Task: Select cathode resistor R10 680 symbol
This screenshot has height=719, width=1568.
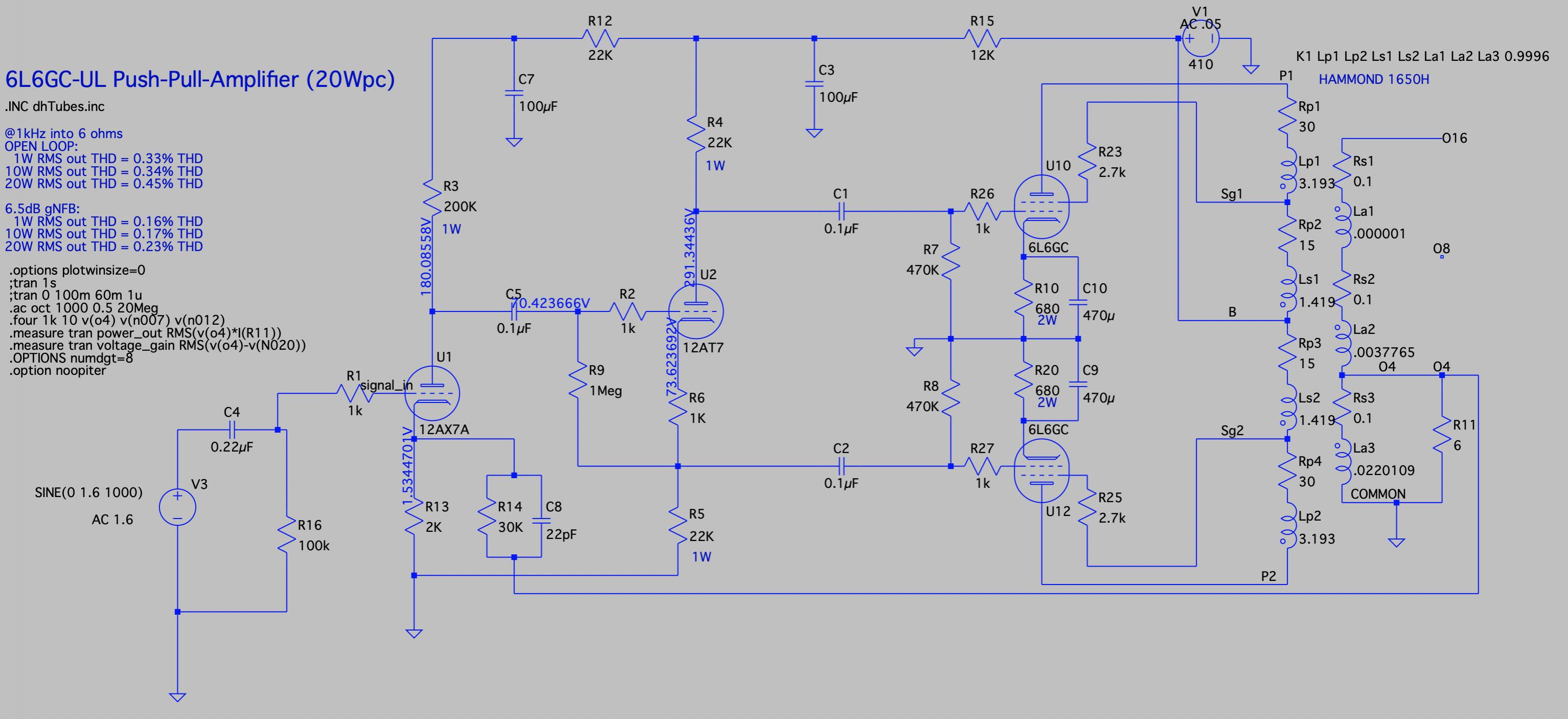Action: [x=1023, y=298]
